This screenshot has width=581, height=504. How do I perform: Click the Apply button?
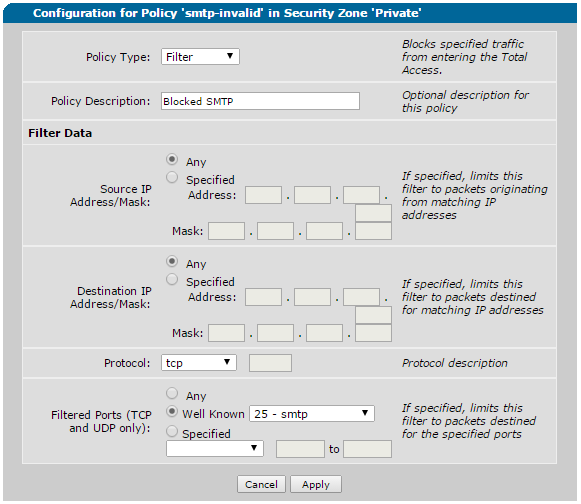coord(316,484)
